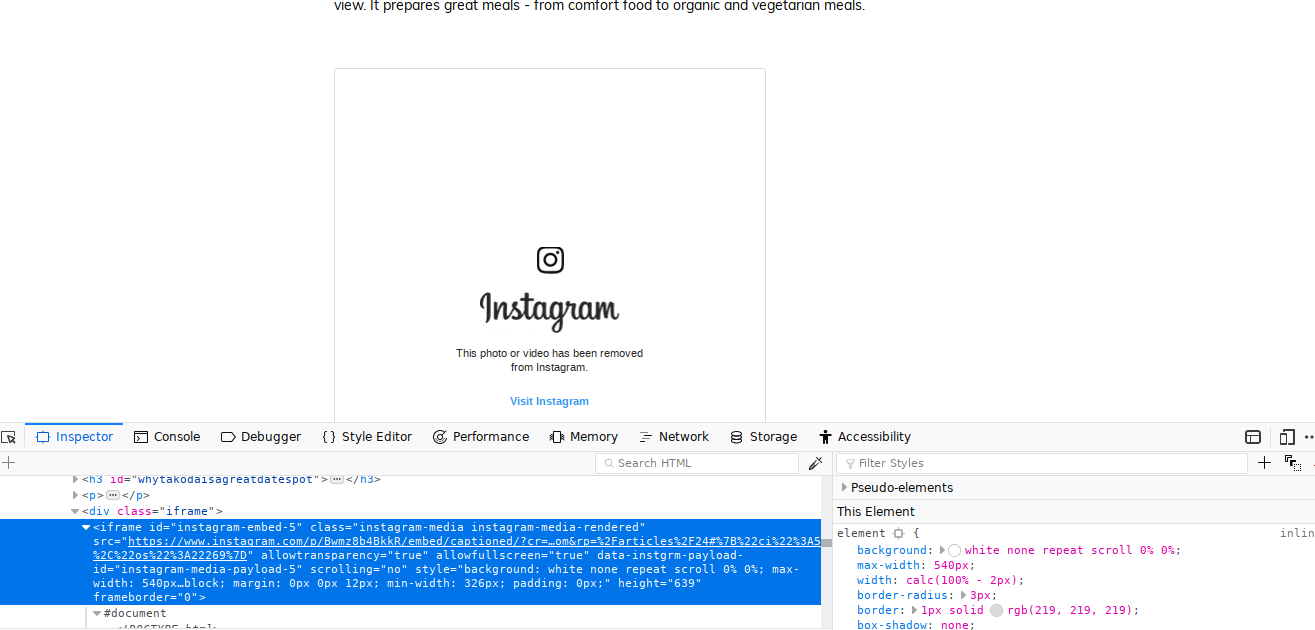Click the markup panel vertical scrollbar thumb
Viewport: 1315px width, 630px height.
(x=827, y=543)
